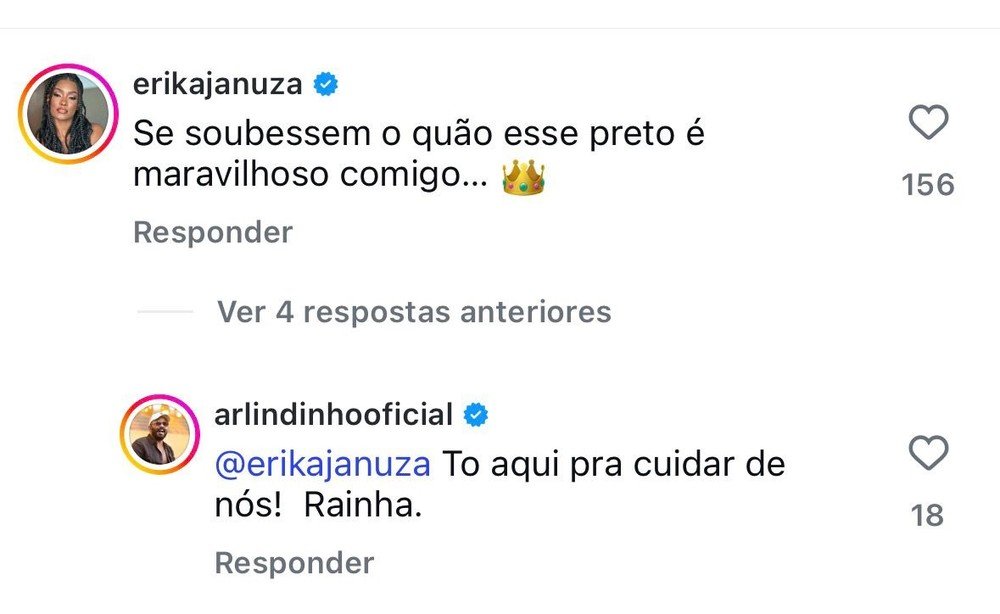Viewport: 1000px width, 614px height.
Task: Click erikajanuza's verified badge
Action: click(x=325, y=85)
